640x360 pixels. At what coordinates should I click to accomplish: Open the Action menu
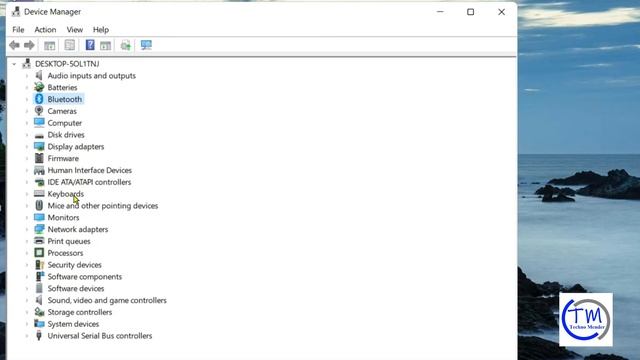(45, 29)
